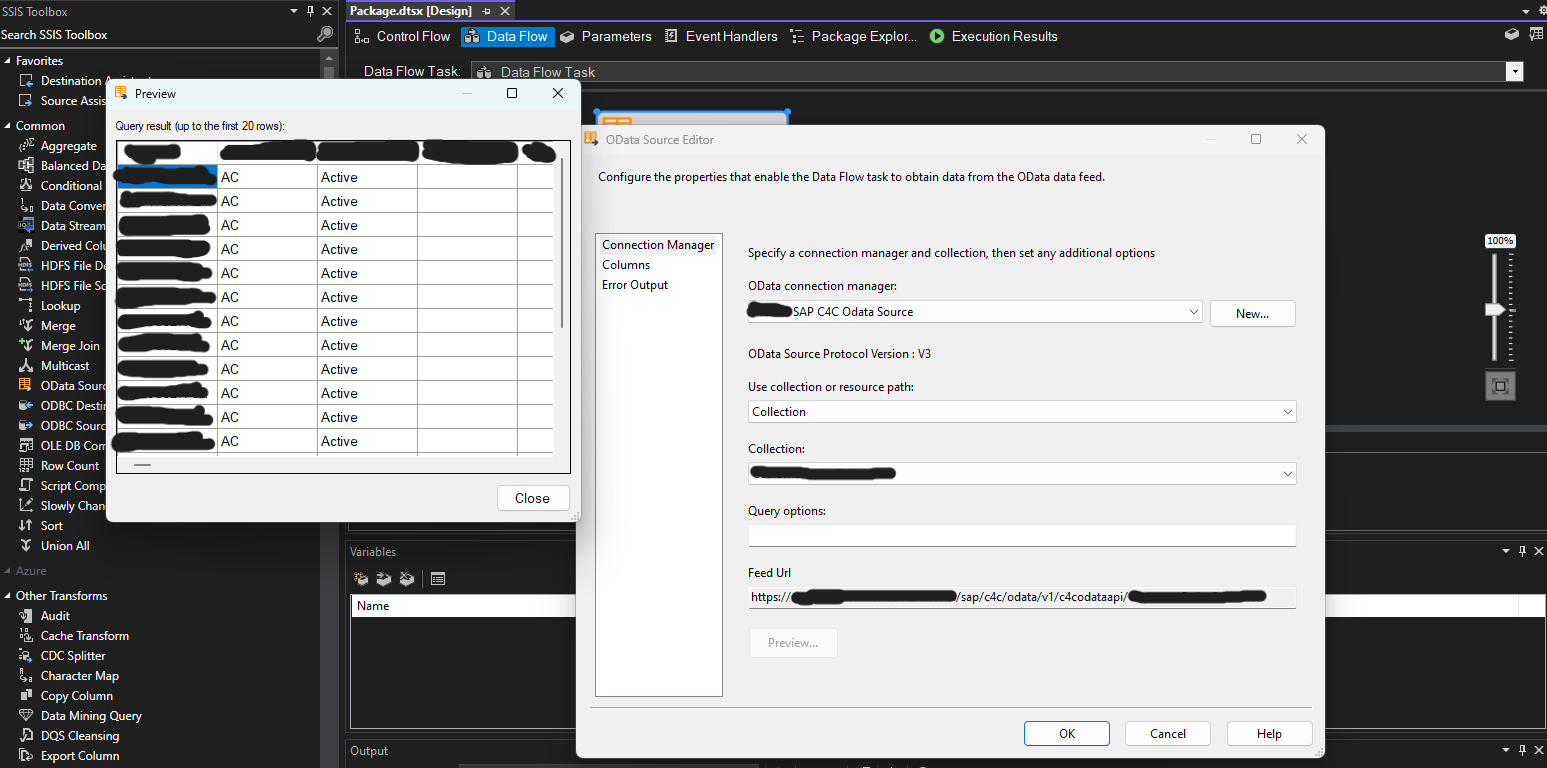Select Audit under Other Transforms

click(55, 616)
